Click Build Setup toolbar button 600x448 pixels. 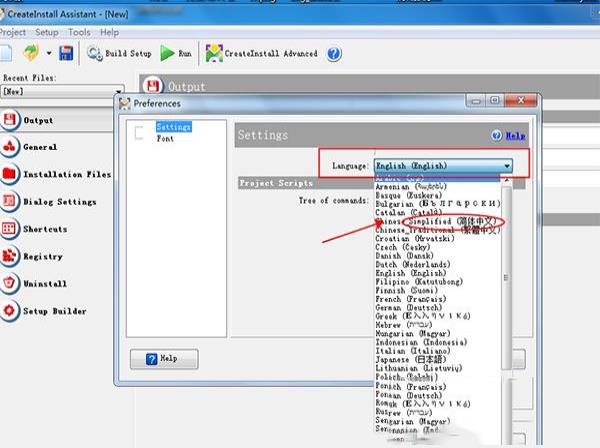coord(119,53)
